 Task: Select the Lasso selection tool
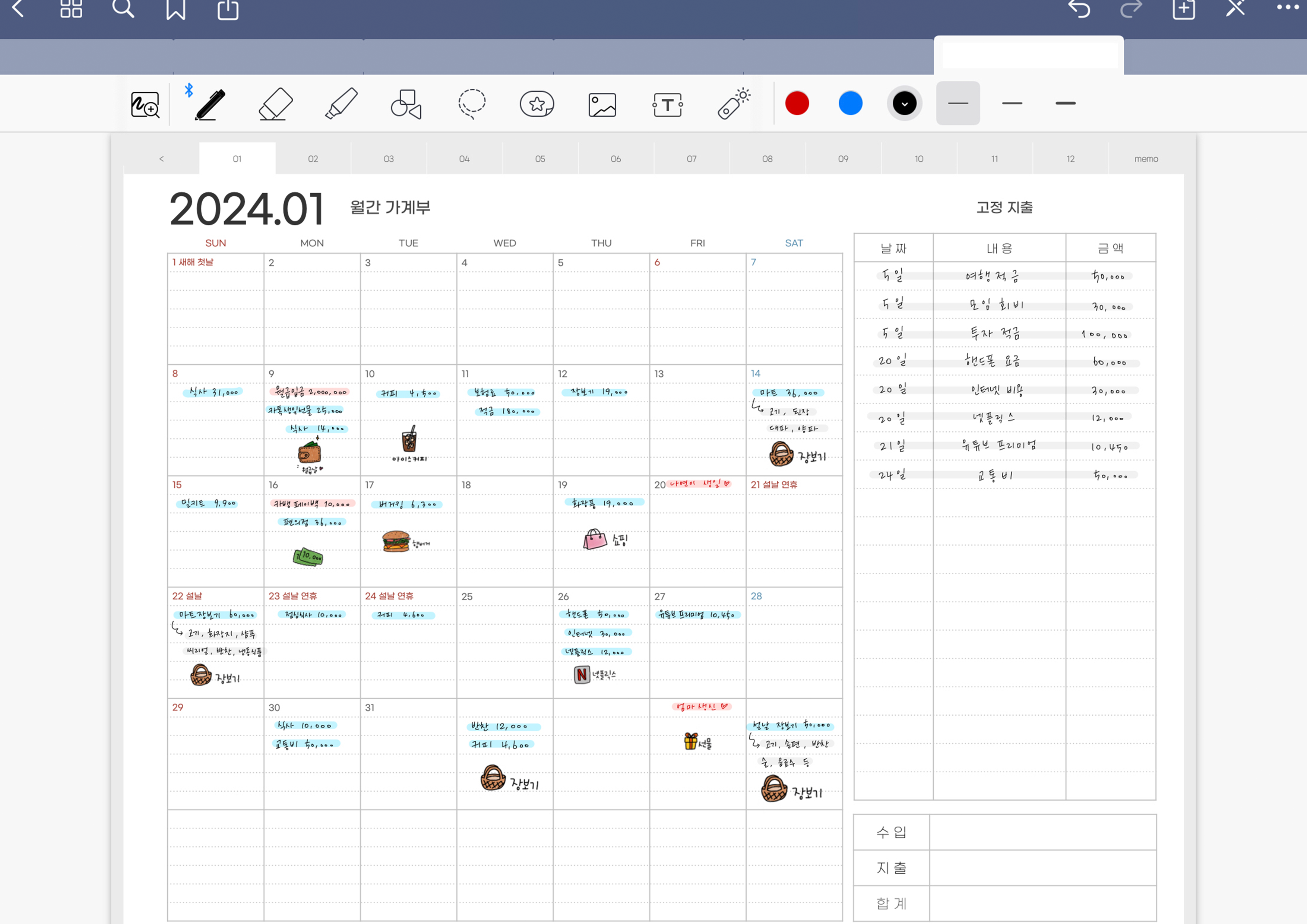point(472,104)
